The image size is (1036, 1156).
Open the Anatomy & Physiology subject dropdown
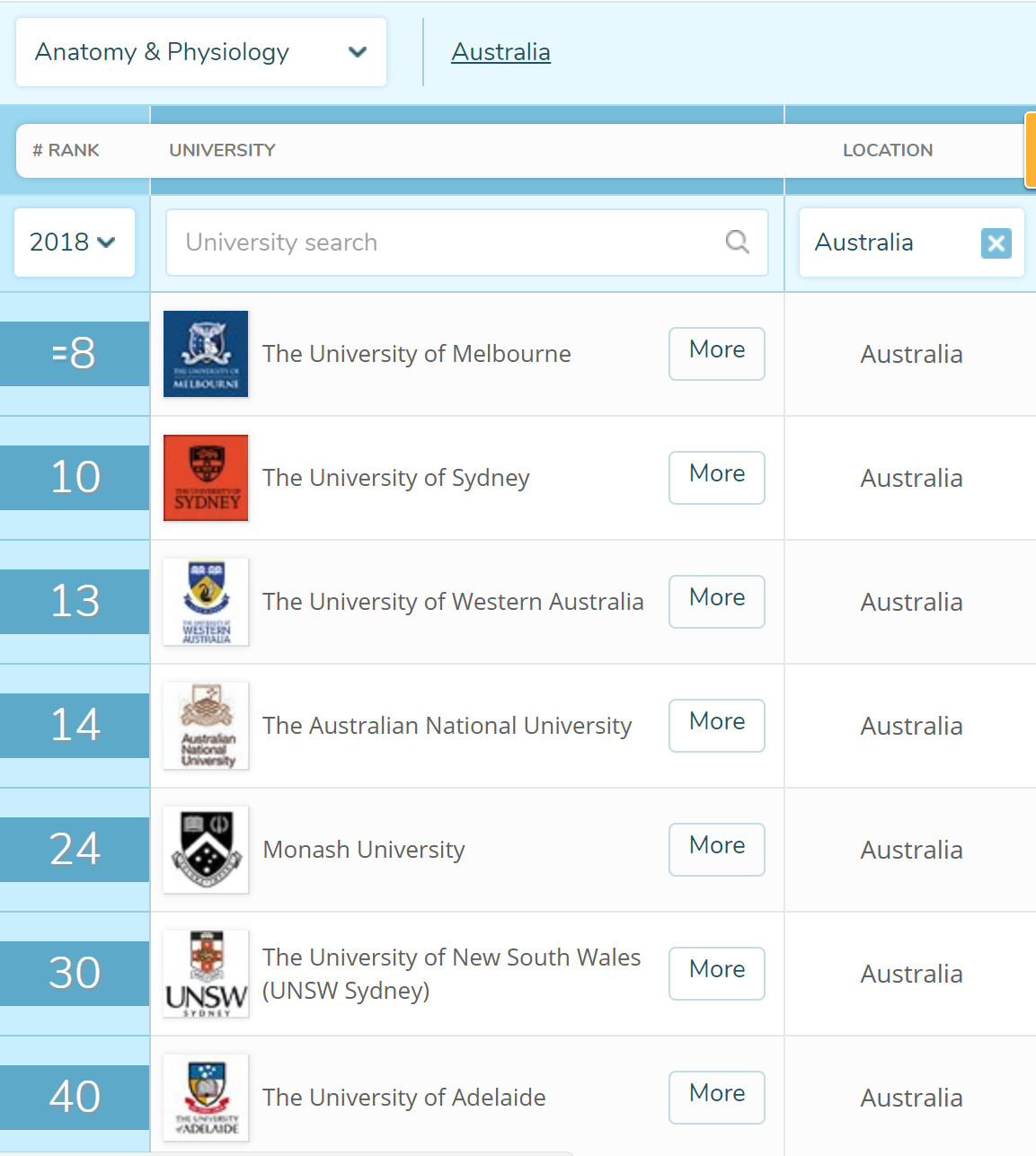tap(201, 52)
